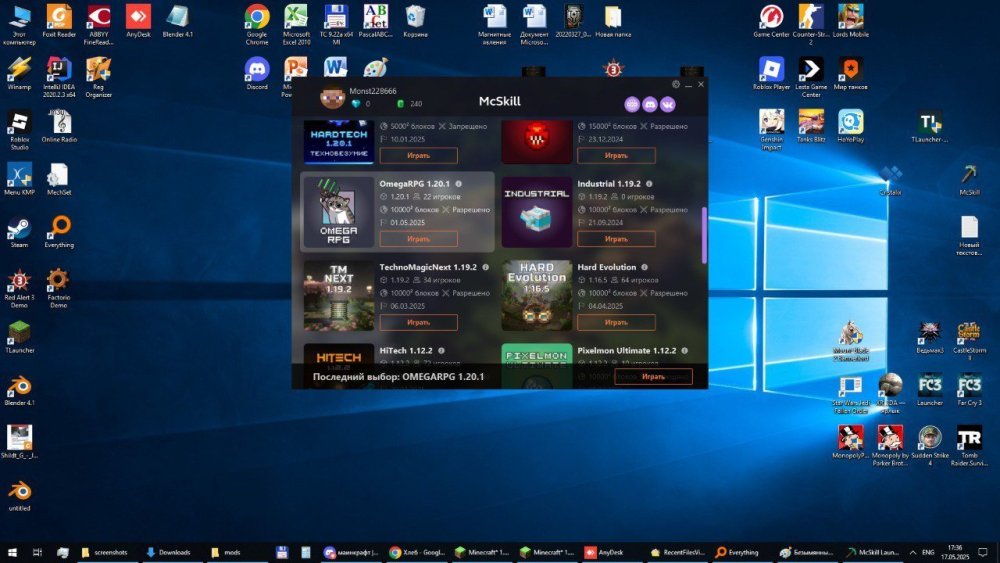
Task: Switch to Everything taskbar window
Action: tap(737, 552)
